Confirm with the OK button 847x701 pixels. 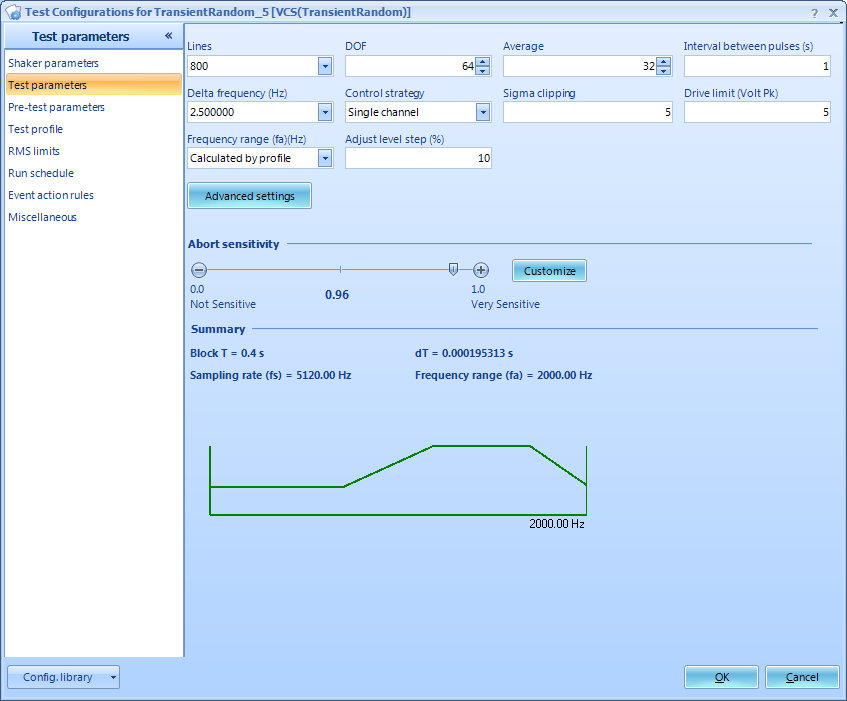722,677
